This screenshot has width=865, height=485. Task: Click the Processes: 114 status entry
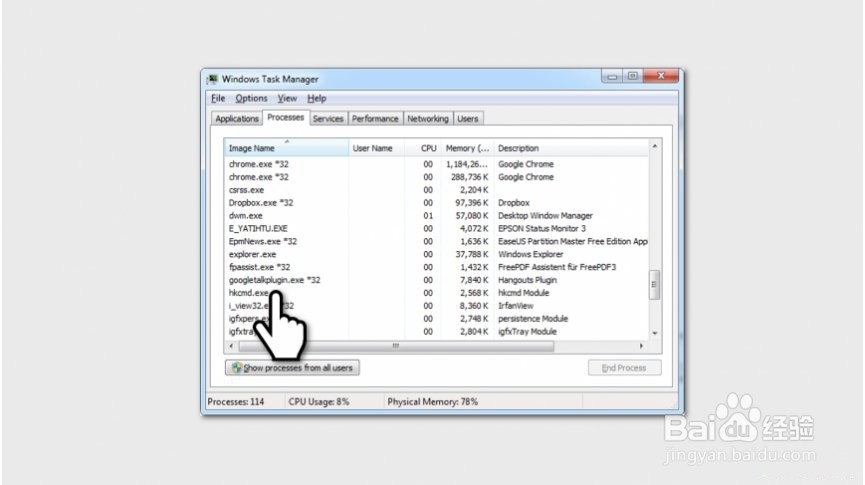click(236, 402)
